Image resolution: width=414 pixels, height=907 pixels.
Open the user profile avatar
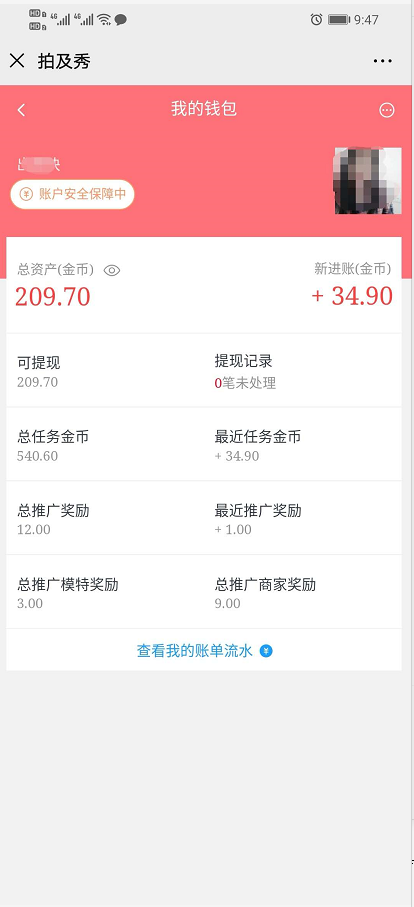click(x=368, y=181)
